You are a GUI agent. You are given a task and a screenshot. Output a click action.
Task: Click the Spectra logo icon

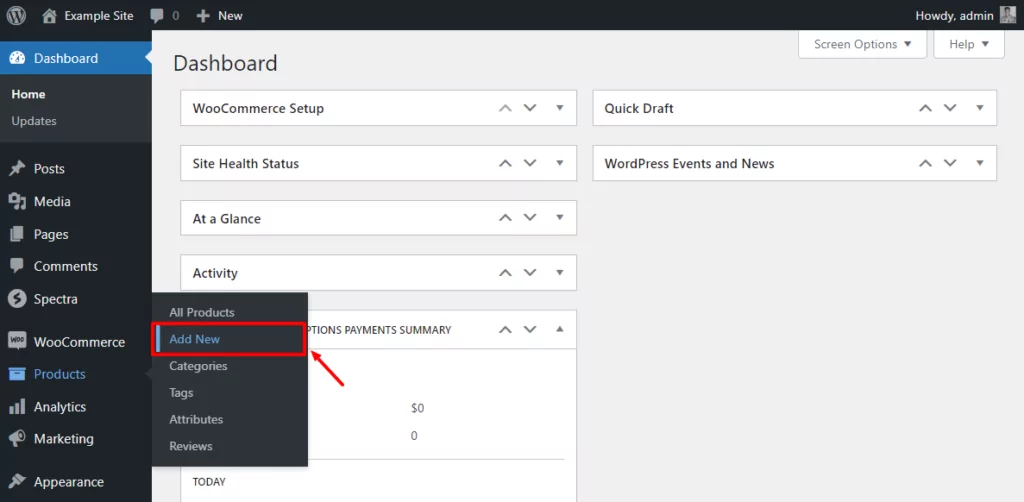coord(17,299)
